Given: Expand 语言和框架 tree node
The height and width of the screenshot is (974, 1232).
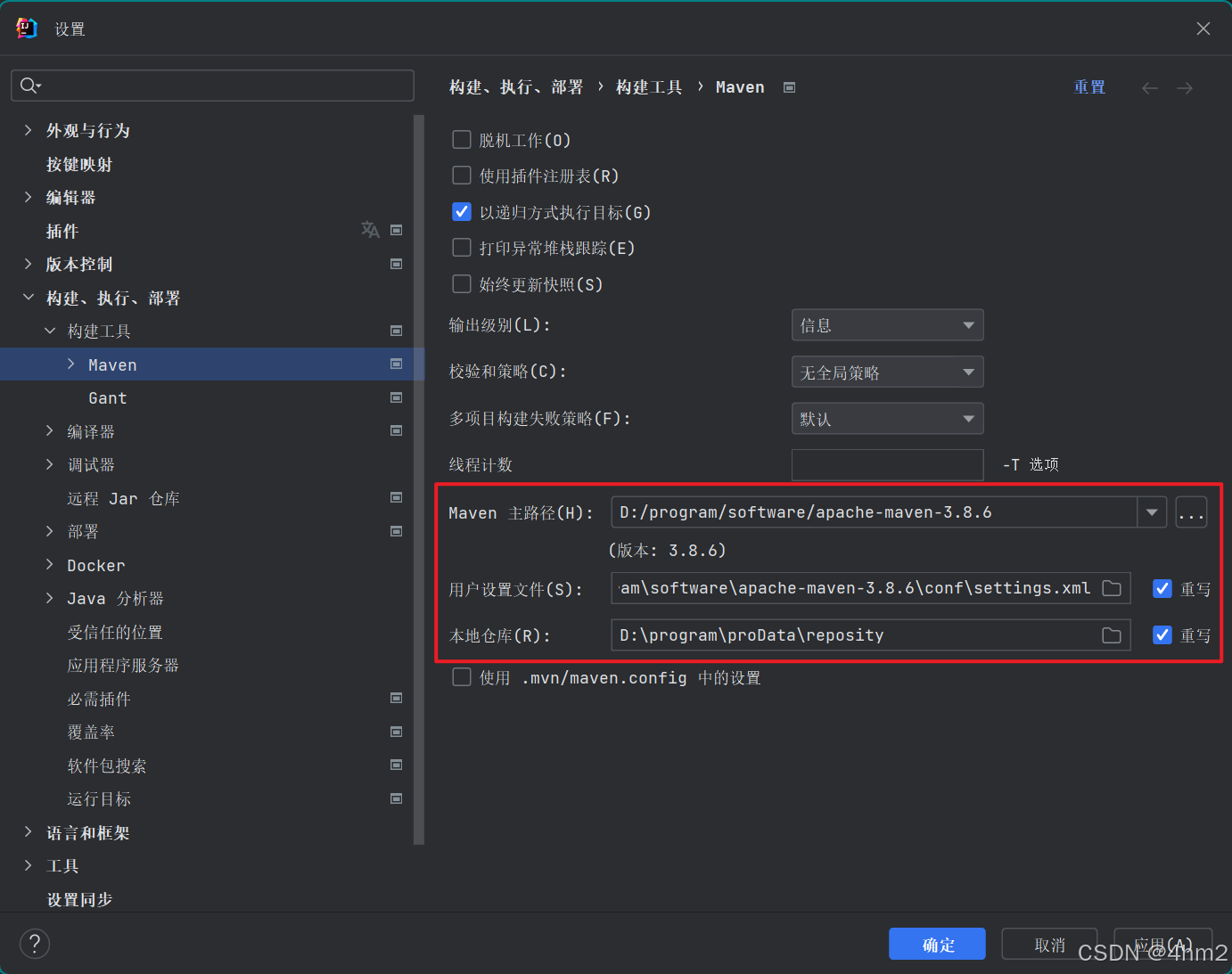Looking at the screenshot, I should click(x=28, y=831).
